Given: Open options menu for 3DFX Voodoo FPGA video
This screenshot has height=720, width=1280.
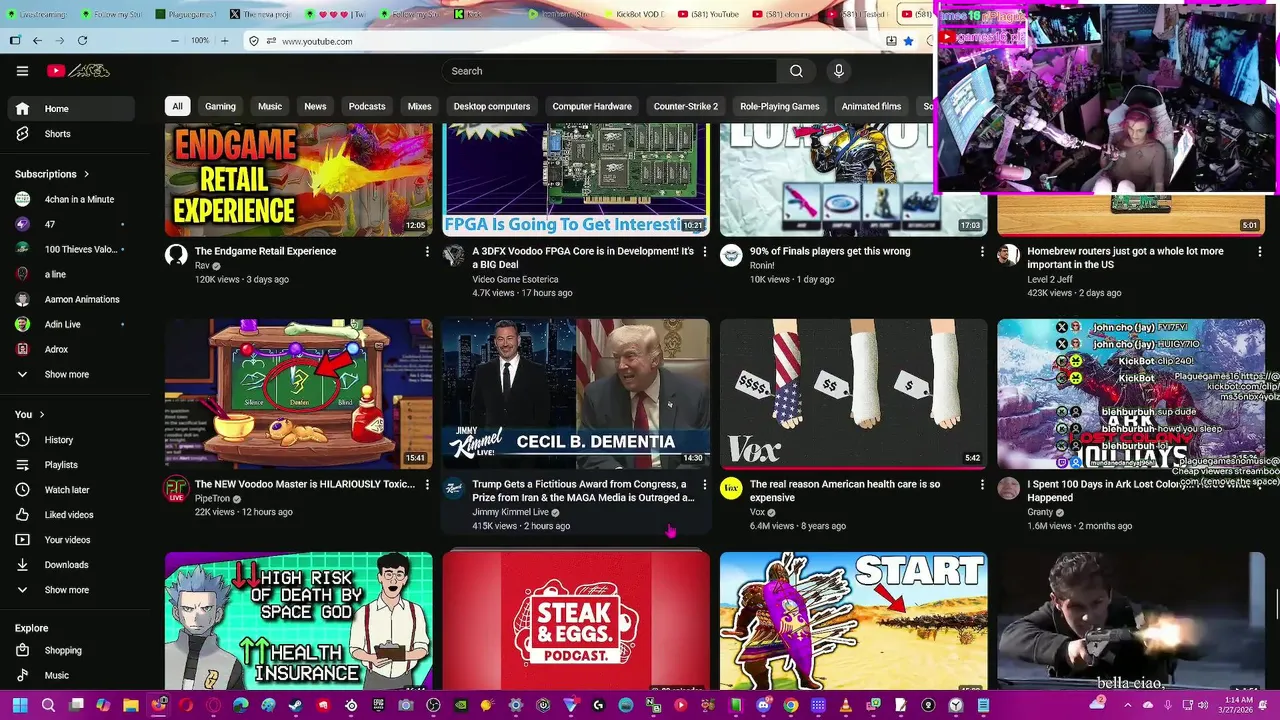Looking at the screenshot, I should (x=704, y=252).
